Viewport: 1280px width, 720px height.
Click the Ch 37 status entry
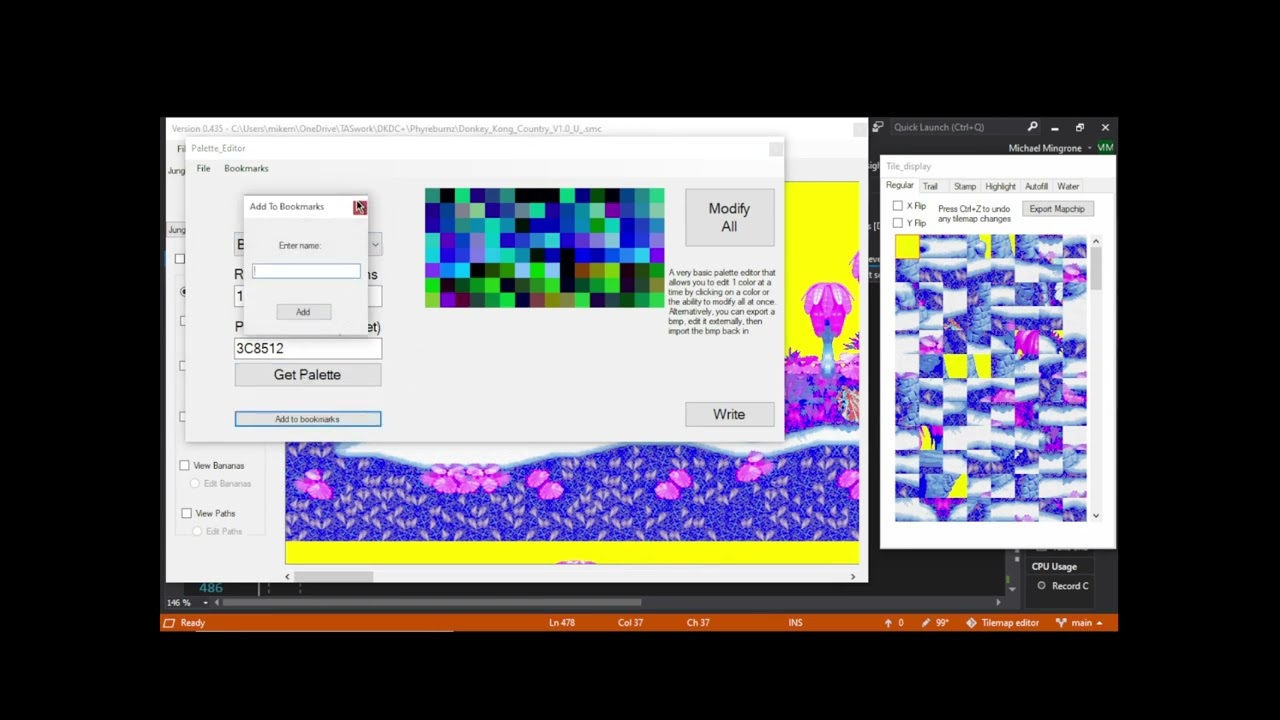click(x=698, y=623)
